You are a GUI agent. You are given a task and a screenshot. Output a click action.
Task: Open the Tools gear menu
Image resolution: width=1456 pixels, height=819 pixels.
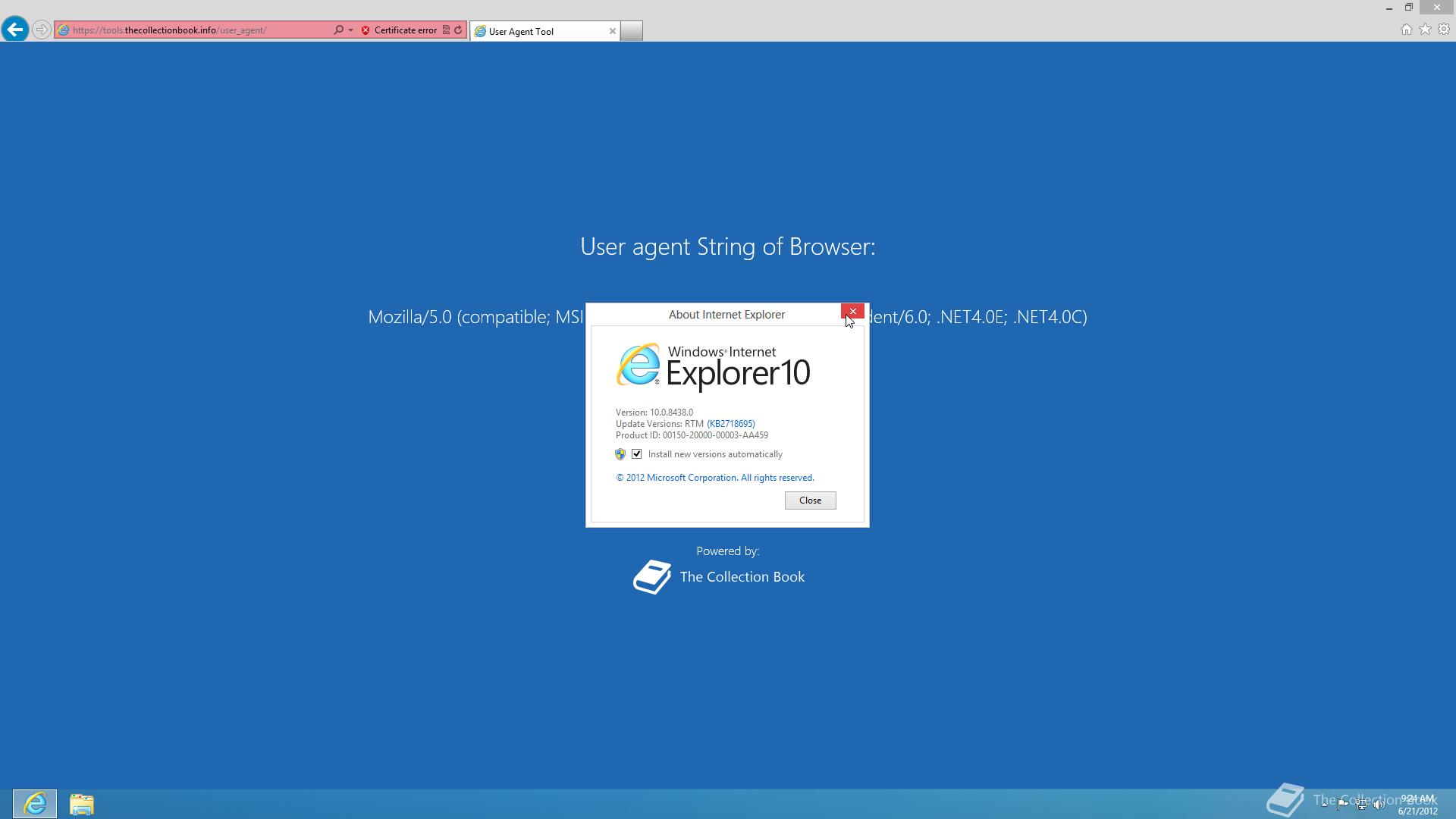click(1444, 30)
